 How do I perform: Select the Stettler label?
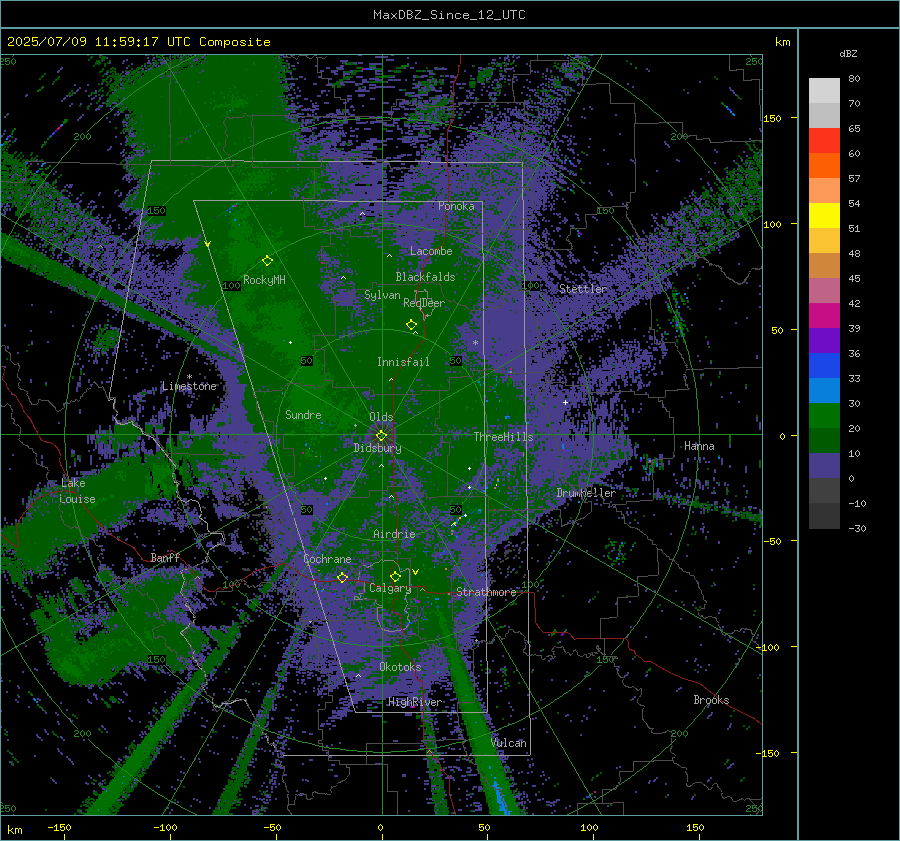tap(583, 289)
